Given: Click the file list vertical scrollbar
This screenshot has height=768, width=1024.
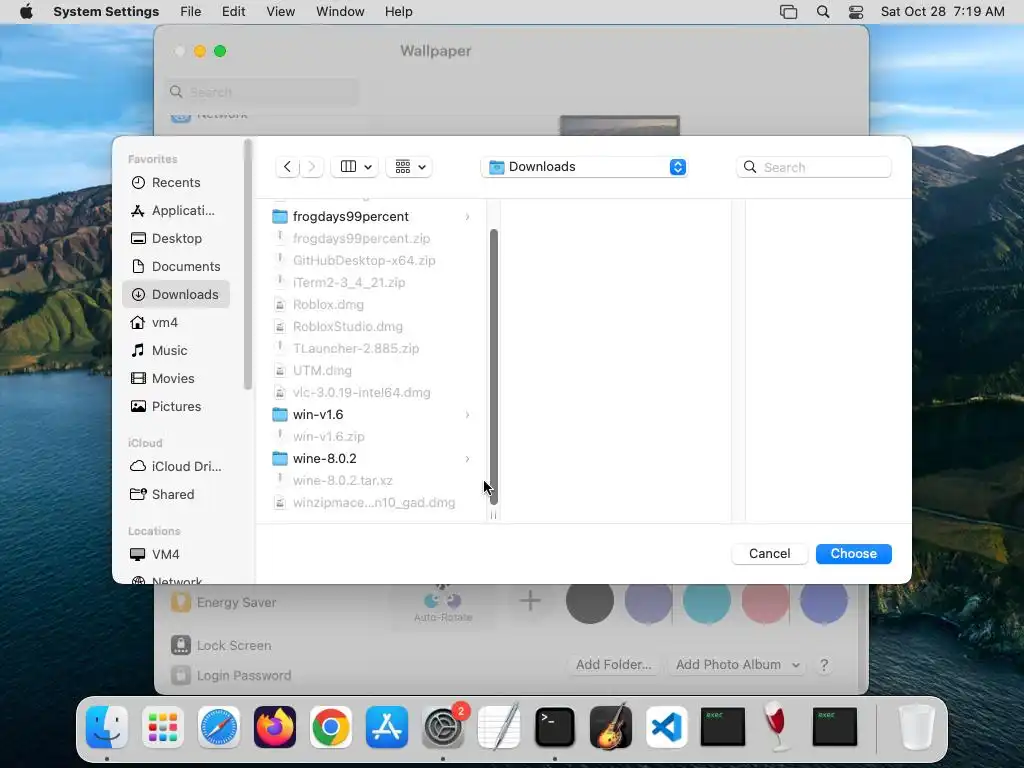Looking at the screenshot, I should pos(494,367).
